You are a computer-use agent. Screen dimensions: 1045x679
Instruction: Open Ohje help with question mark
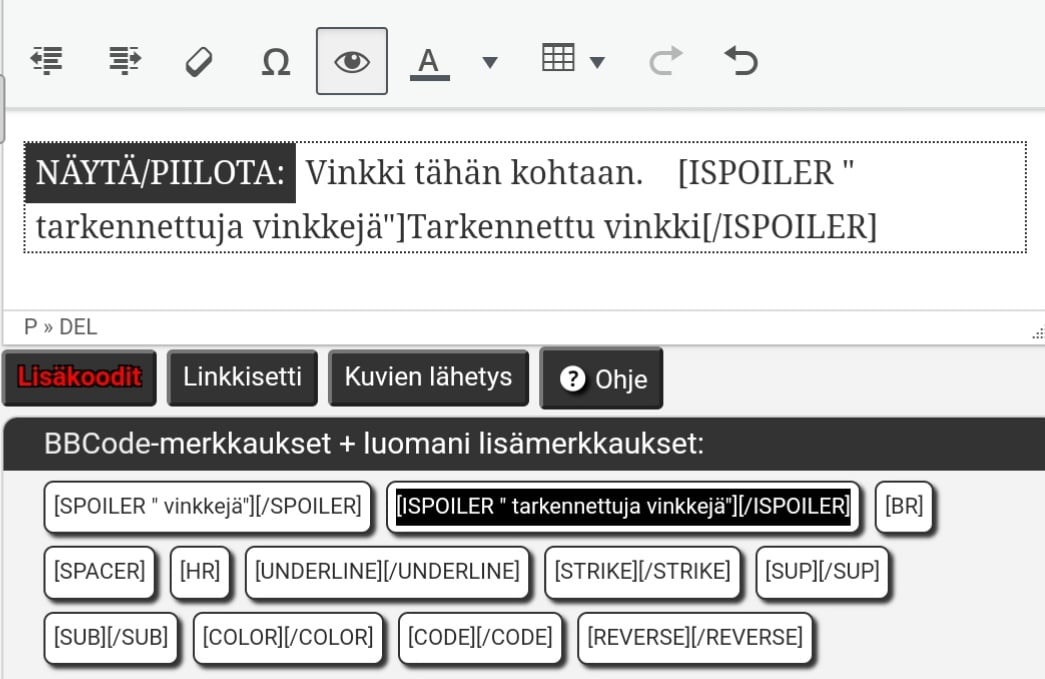601,378
